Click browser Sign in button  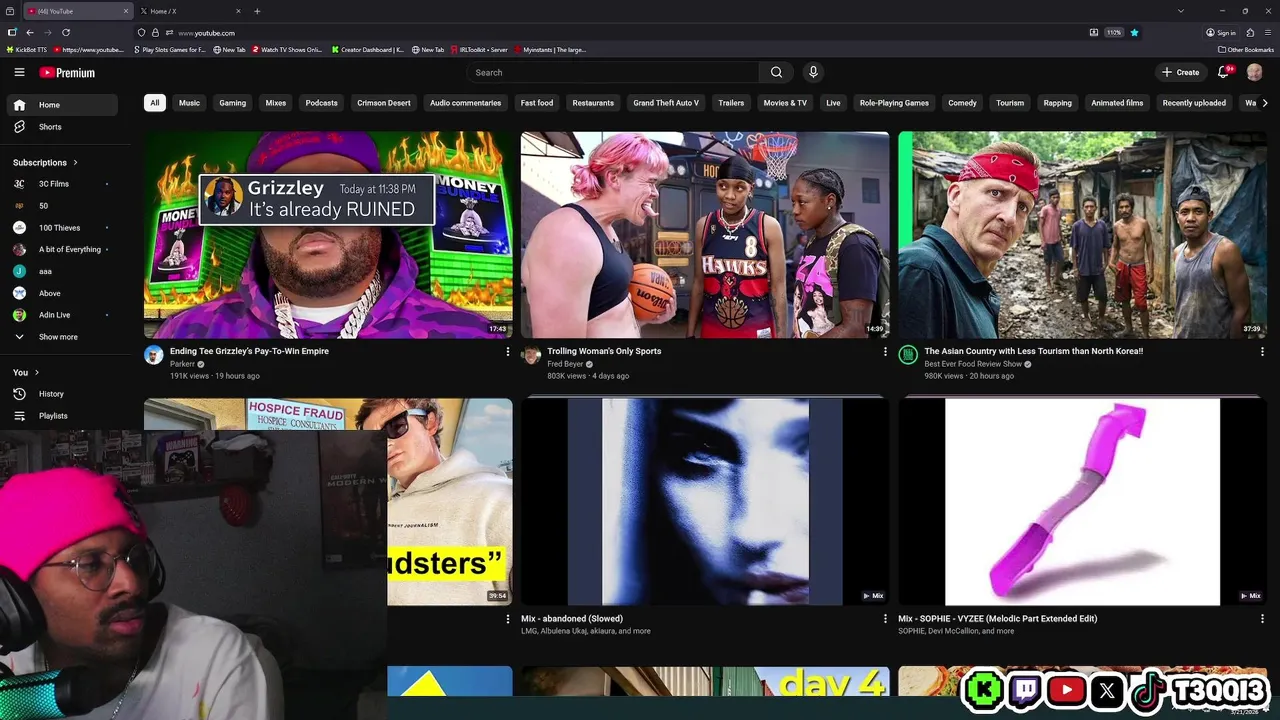click(1221, 33)
